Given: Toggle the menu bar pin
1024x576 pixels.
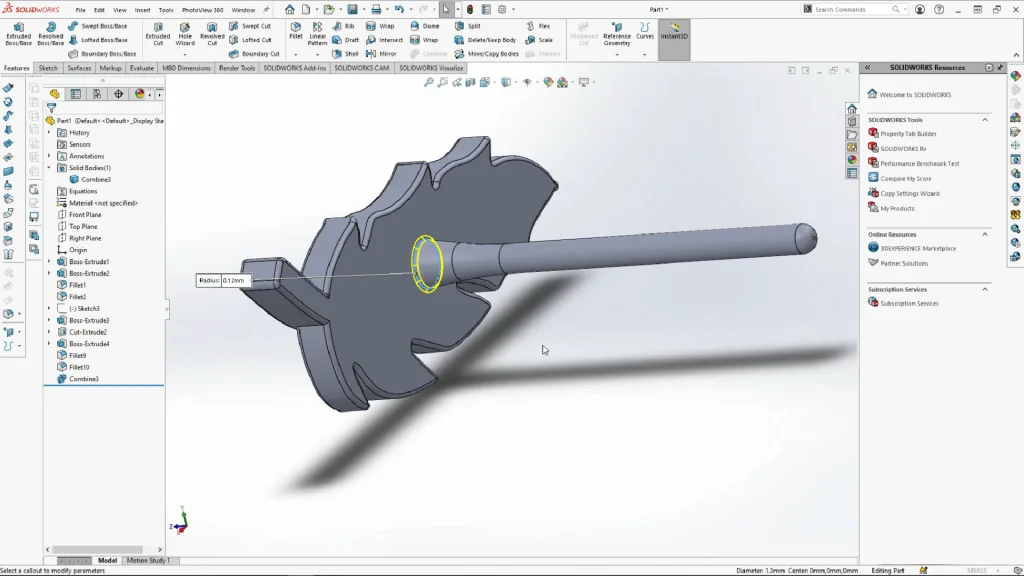Looking at the screenshot, I should pyautogui.click(x=266, y=9).
